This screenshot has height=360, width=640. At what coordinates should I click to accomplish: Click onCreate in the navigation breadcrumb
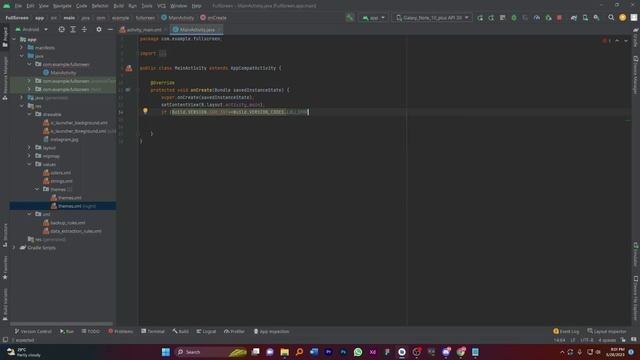coord(213,18)
